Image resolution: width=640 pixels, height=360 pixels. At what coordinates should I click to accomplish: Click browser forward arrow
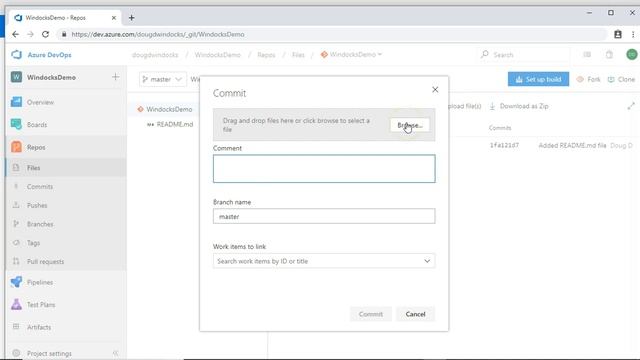(x=30, y=34)
